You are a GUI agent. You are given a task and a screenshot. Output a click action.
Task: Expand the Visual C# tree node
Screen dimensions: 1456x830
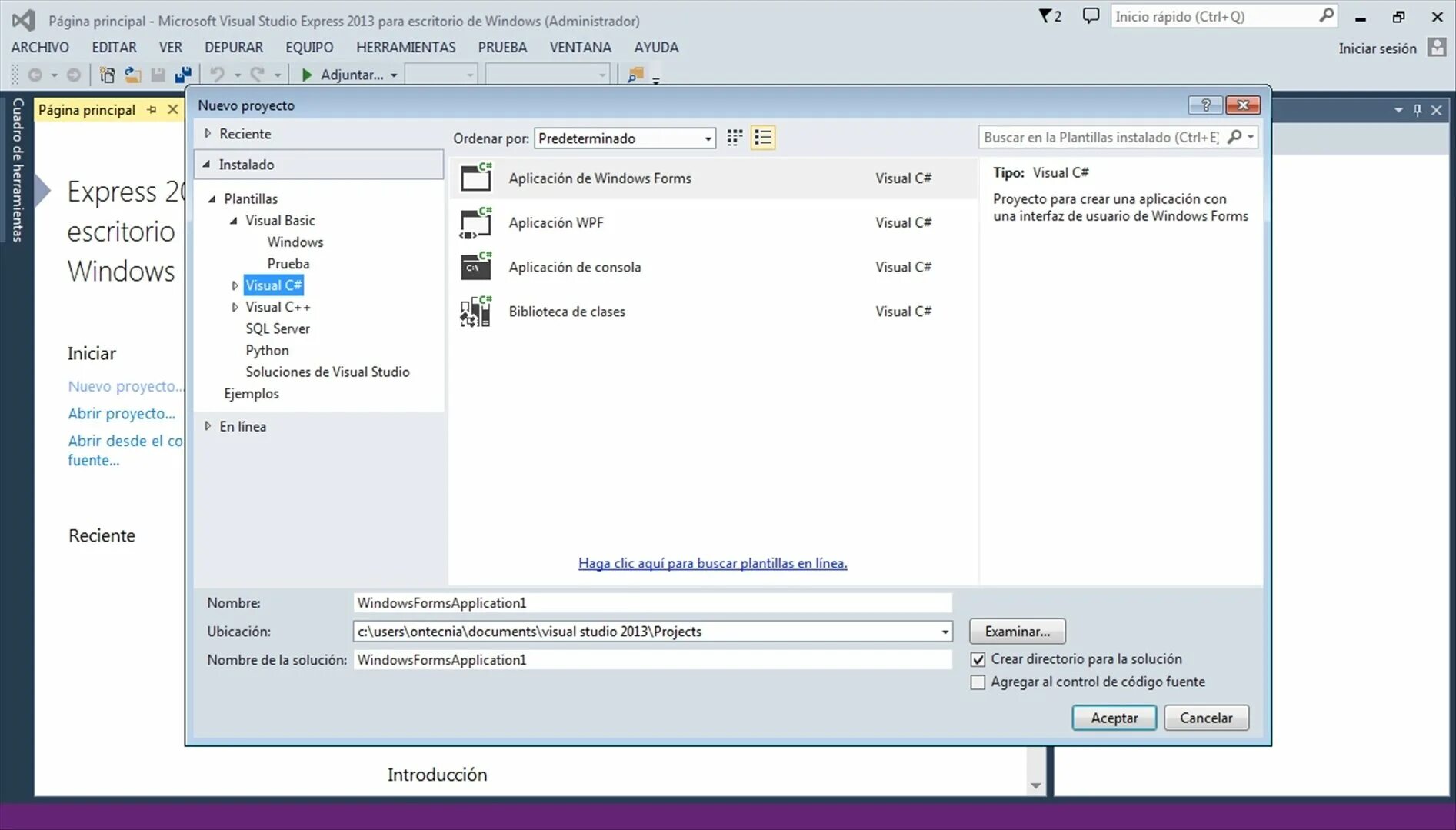[235, 285]
